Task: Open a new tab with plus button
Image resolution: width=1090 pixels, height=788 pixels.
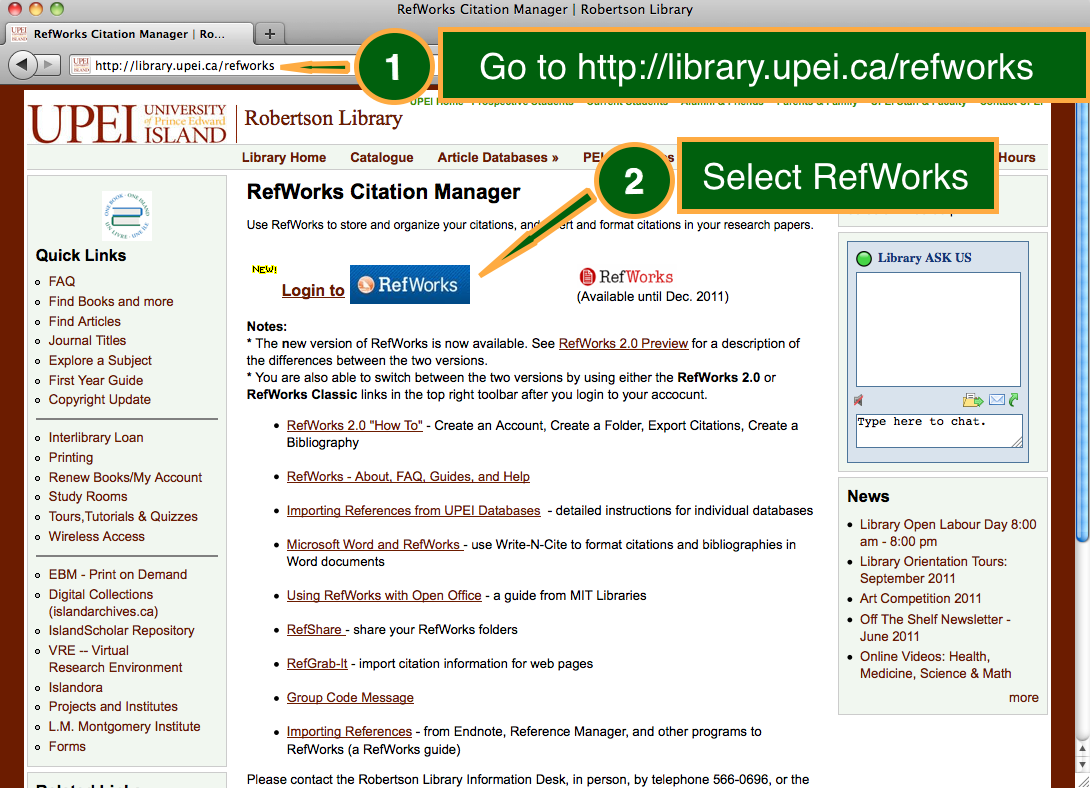Action: click(x=270, y=33)
